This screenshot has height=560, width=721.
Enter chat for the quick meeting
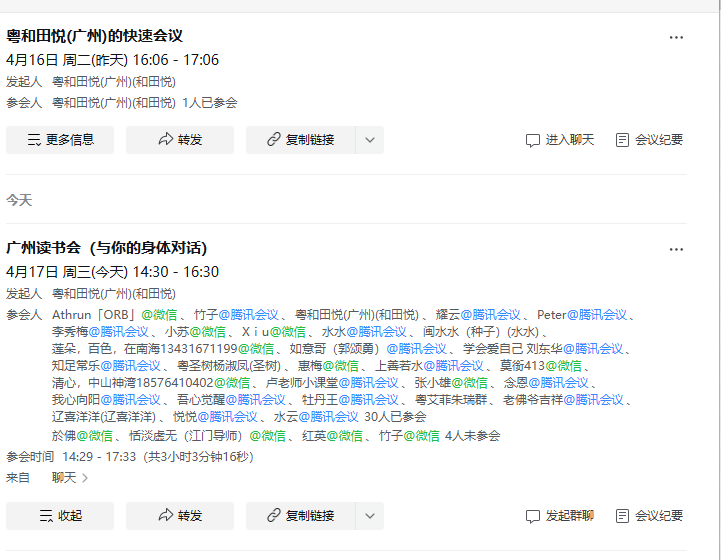point(560,140)
